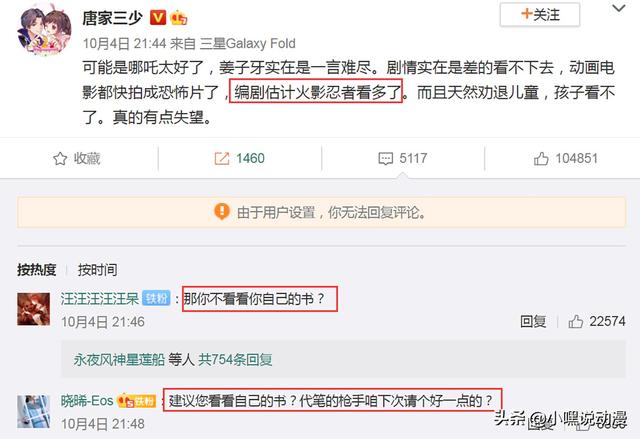Open comments via the speech bubble icon
640x439 pixels.
[385, 158]
